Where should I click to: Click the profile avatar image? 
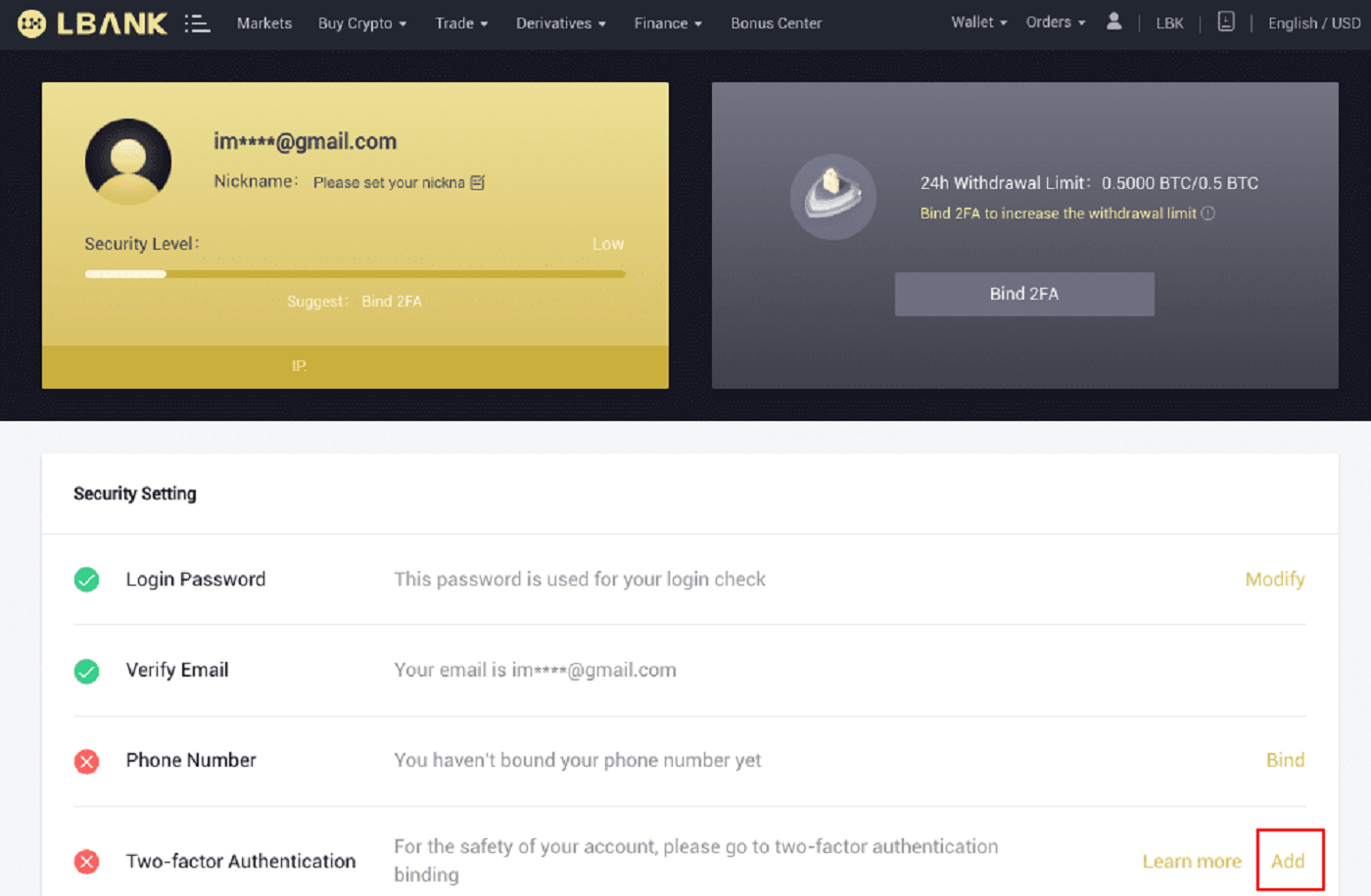[x=128, y=162]
